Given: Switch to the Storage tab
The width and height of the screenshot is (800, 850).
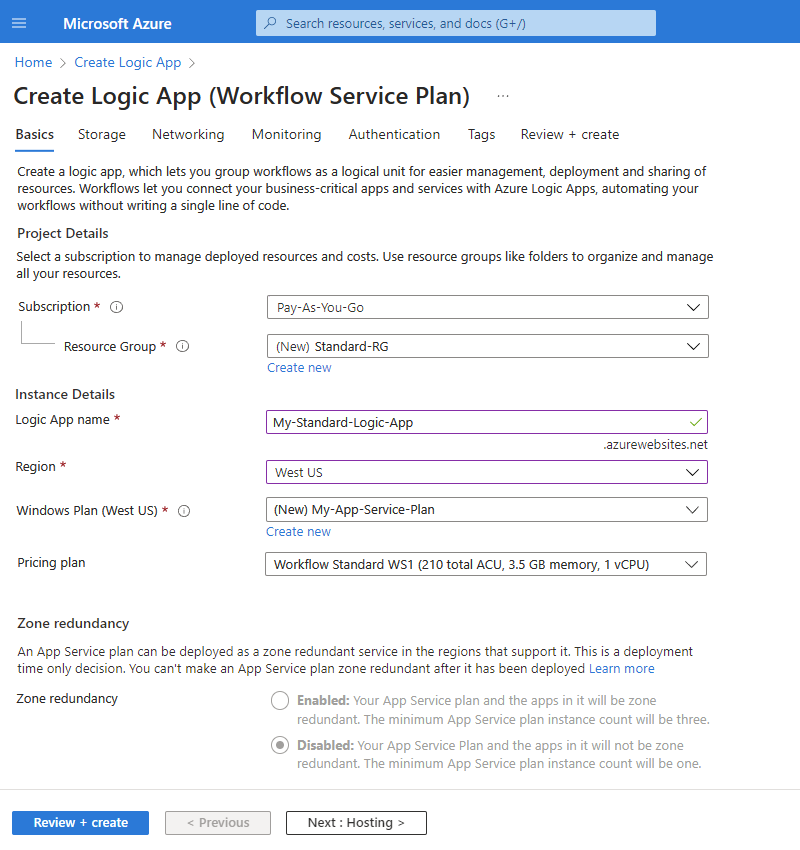Looking at the screenshot, I should click(x=101, y=134).
